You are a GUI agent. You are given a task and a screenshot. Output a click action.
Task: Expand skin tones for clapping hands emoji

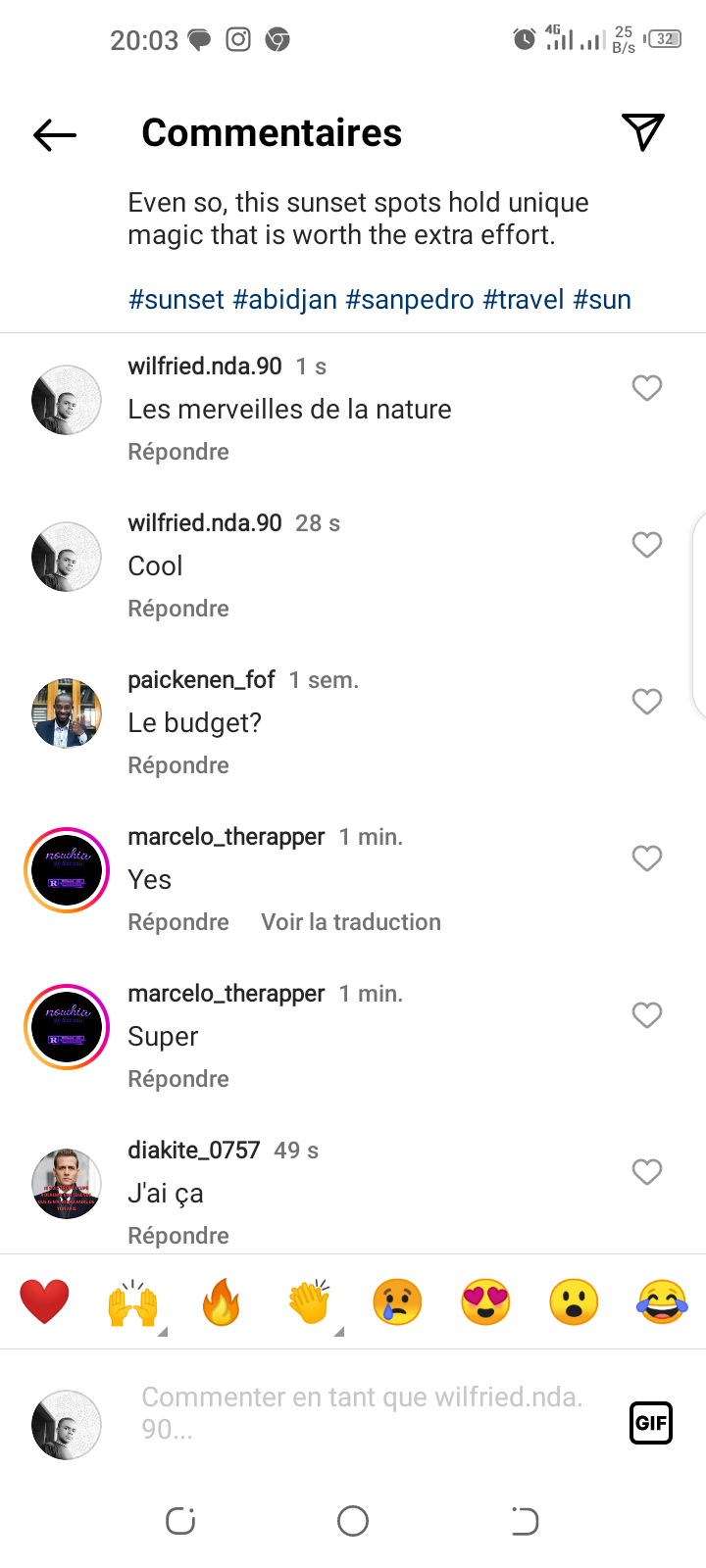(x=338, y=1331)
